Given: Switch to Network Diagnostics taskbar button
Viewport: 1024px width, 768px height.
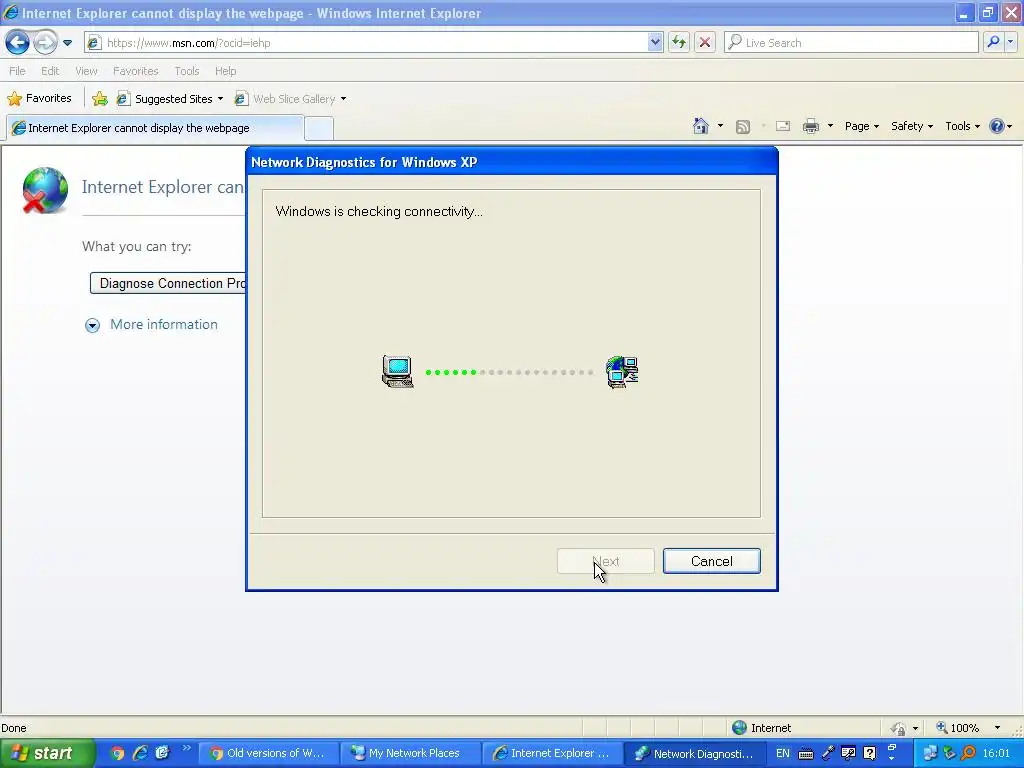Looking at the screenshot, I should coord(694,753).
